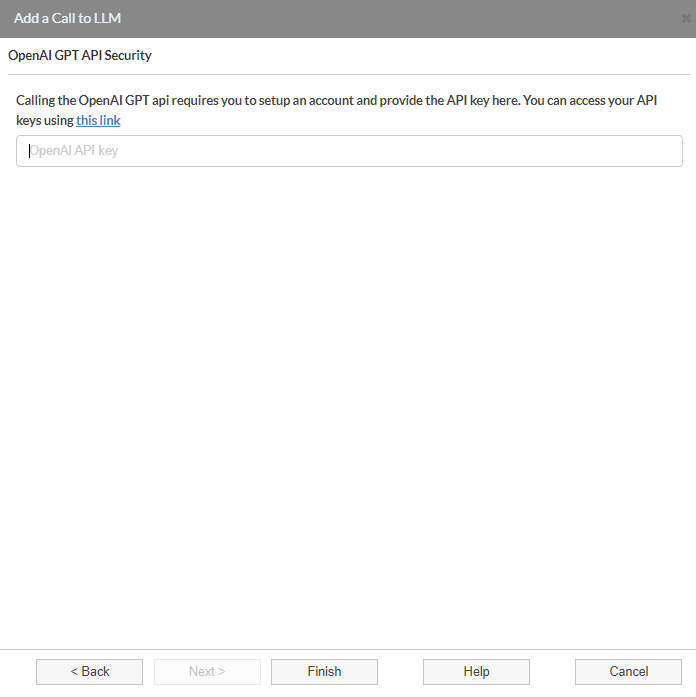Go back with the < Back button
Screen dimensions: 696x698
89,672
